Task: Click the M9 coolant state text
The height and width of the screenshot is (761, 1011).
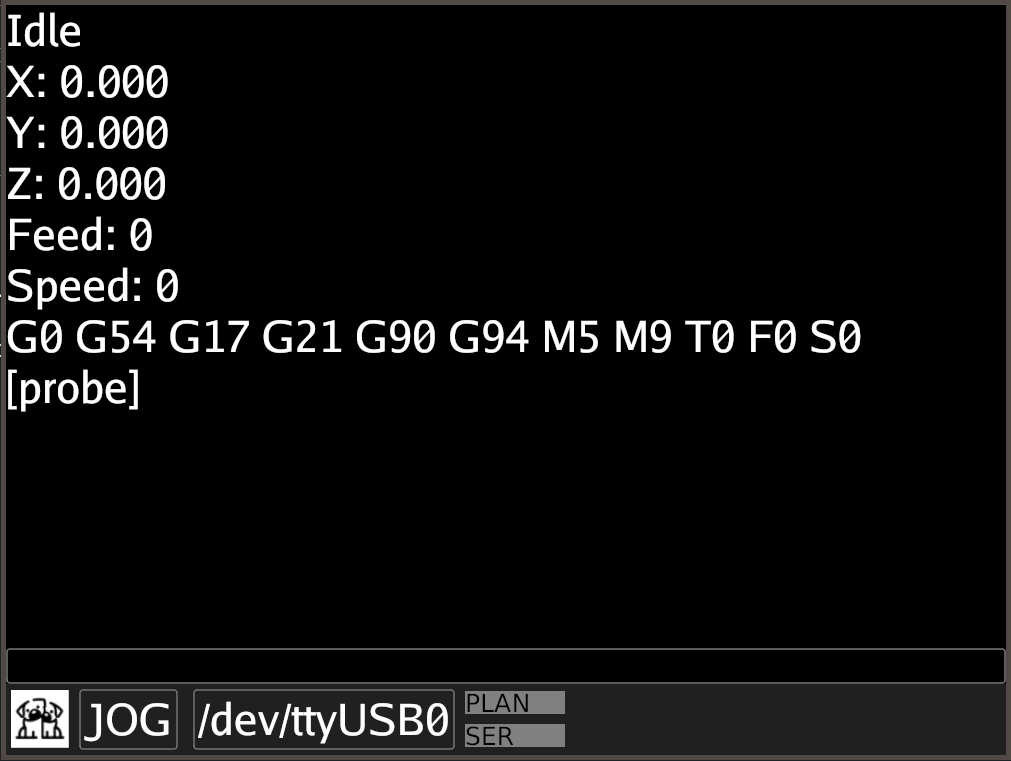Action: point(643,337)
